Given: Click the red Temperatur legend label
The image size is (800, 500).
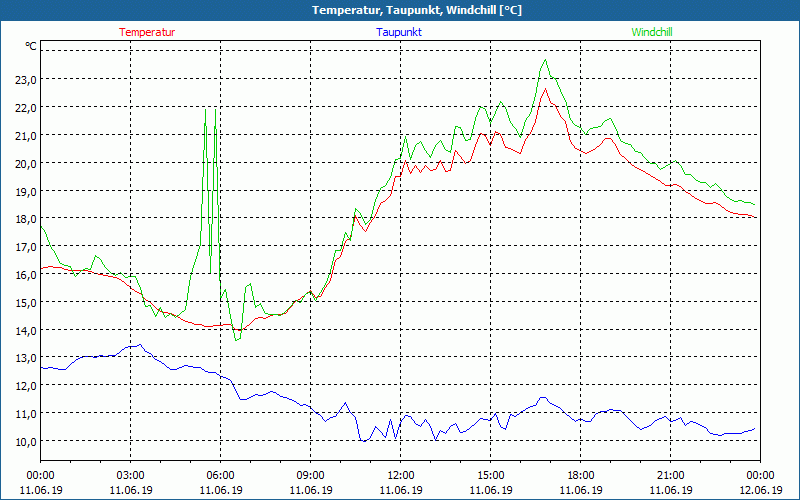Looking at the screenshot, I should tap(147, 32).
